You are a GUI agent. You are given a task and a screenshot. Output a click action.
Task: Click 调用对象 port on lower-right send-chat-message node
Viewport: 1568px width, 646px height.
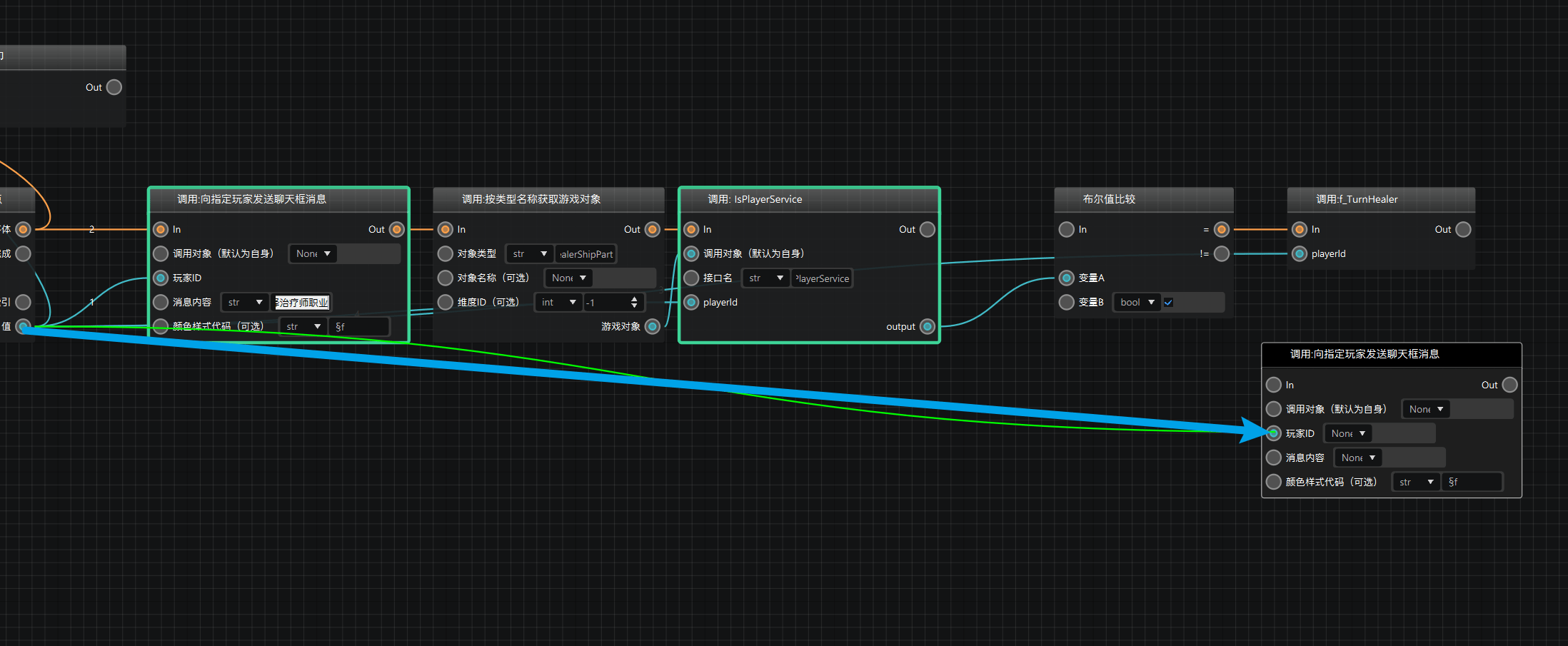click(x=1274, y=409)
